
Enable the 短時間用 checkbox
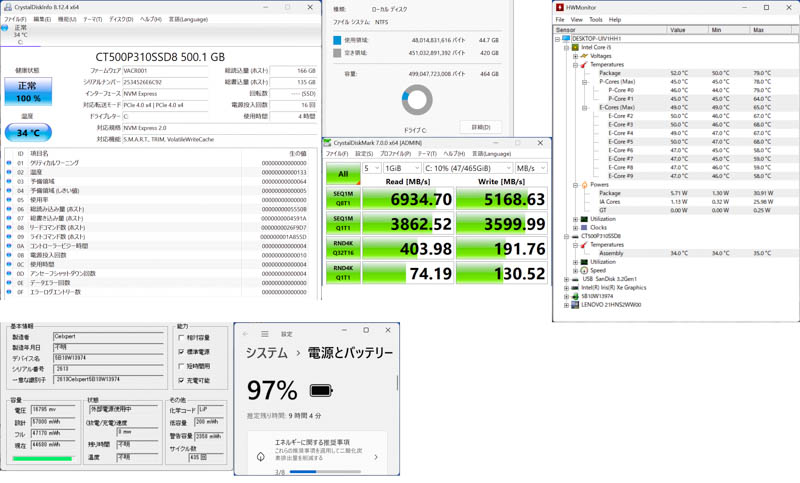tap(181, 366)
